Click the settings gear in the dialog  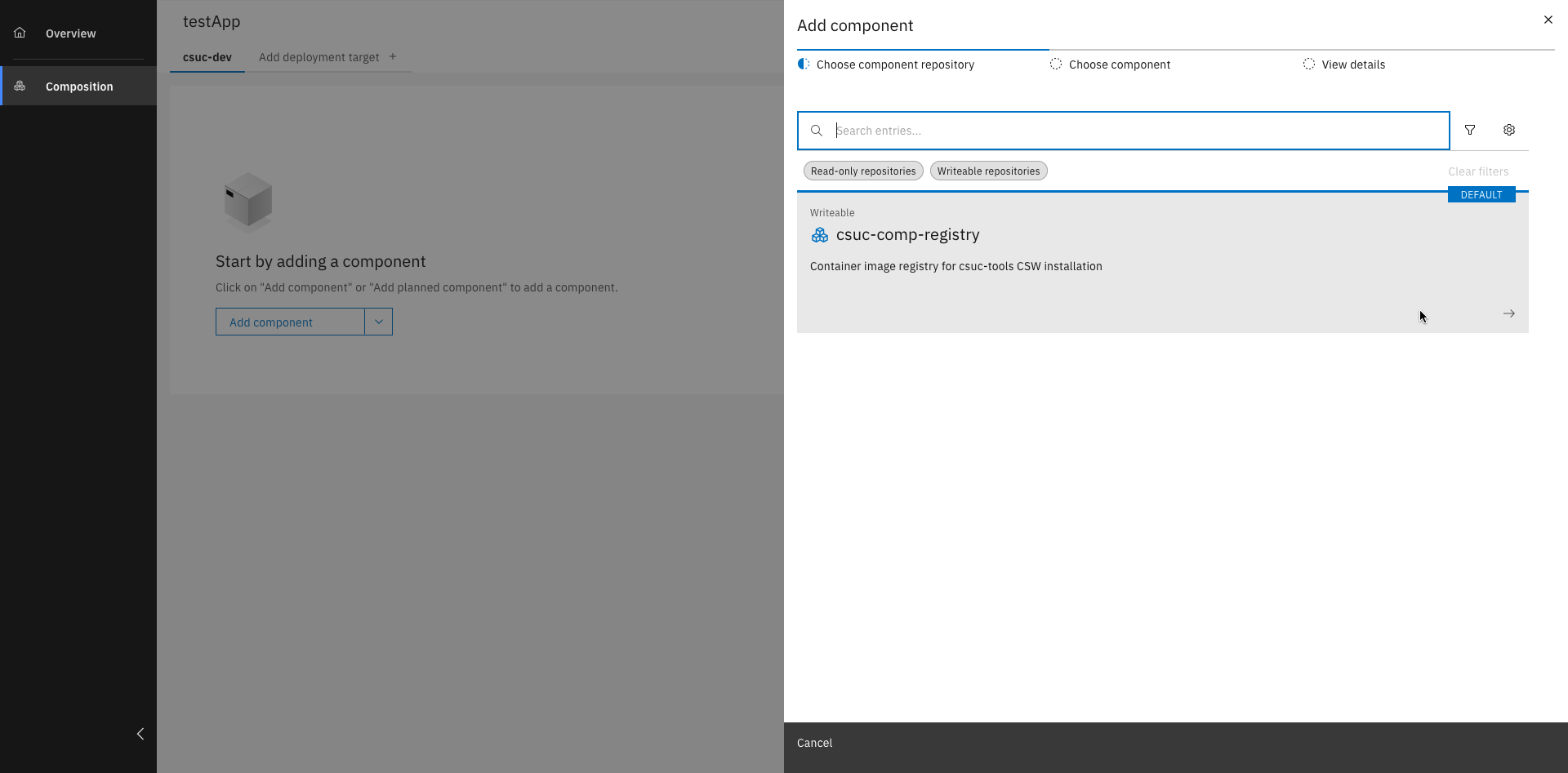tap(1508, 130)
